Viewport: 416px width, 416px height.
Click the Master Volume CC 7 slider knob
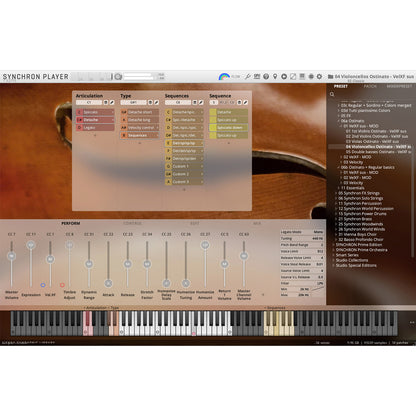pyautogui.click(x=12, y=256)
